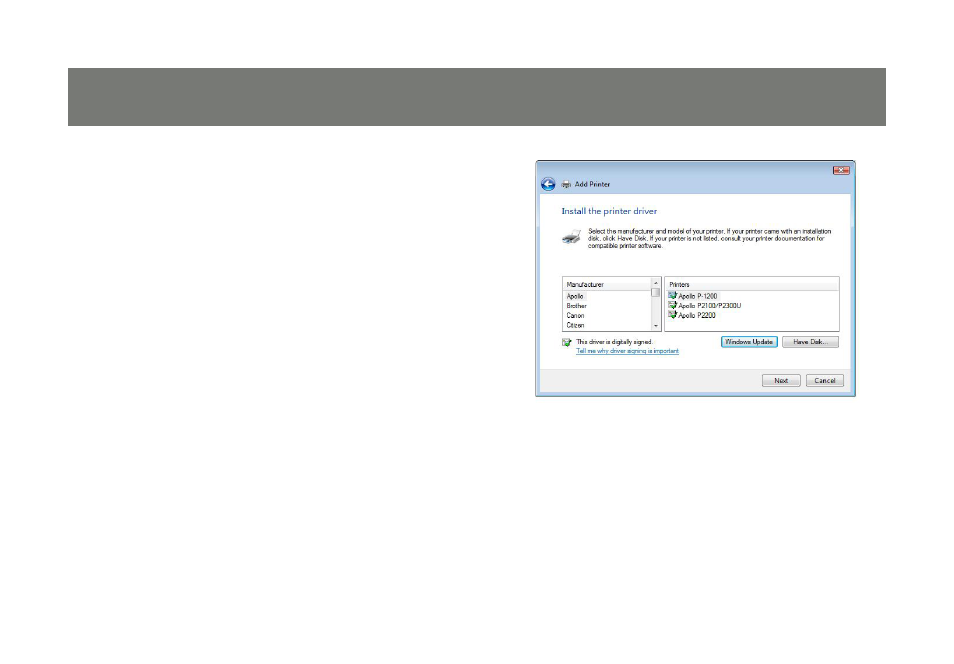Select Brother in the Manufacturer list

[x=576, y=306]
